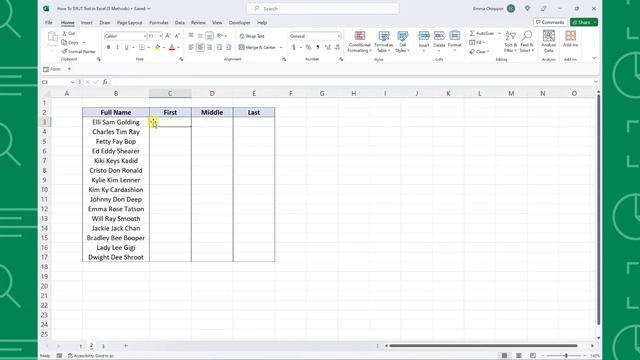
Task: Click AutoSum sigma button
Action: [x=482, y=33]
